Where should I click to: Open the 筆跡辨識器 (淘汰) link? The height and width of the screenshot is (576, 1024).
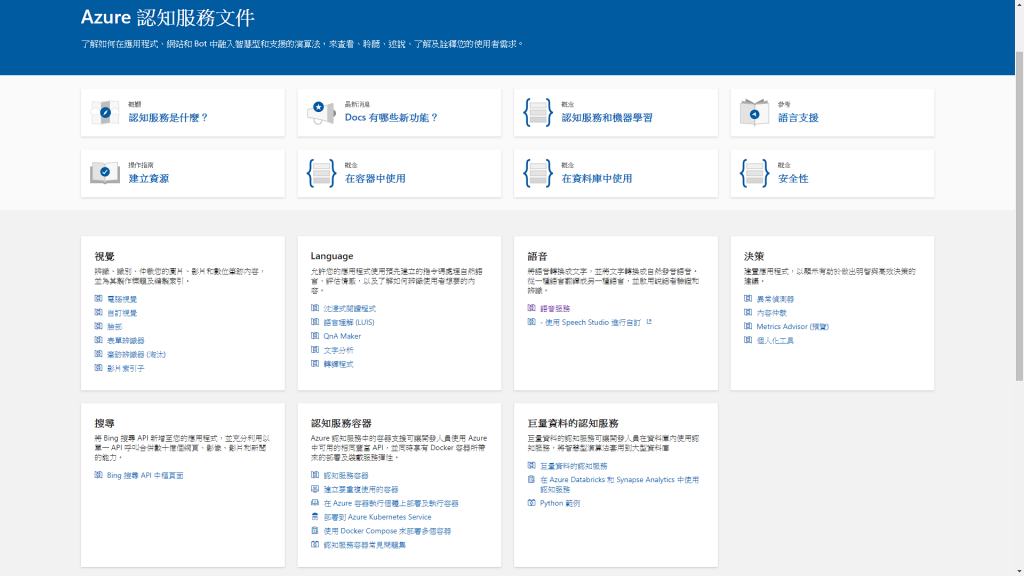(136, 355)
